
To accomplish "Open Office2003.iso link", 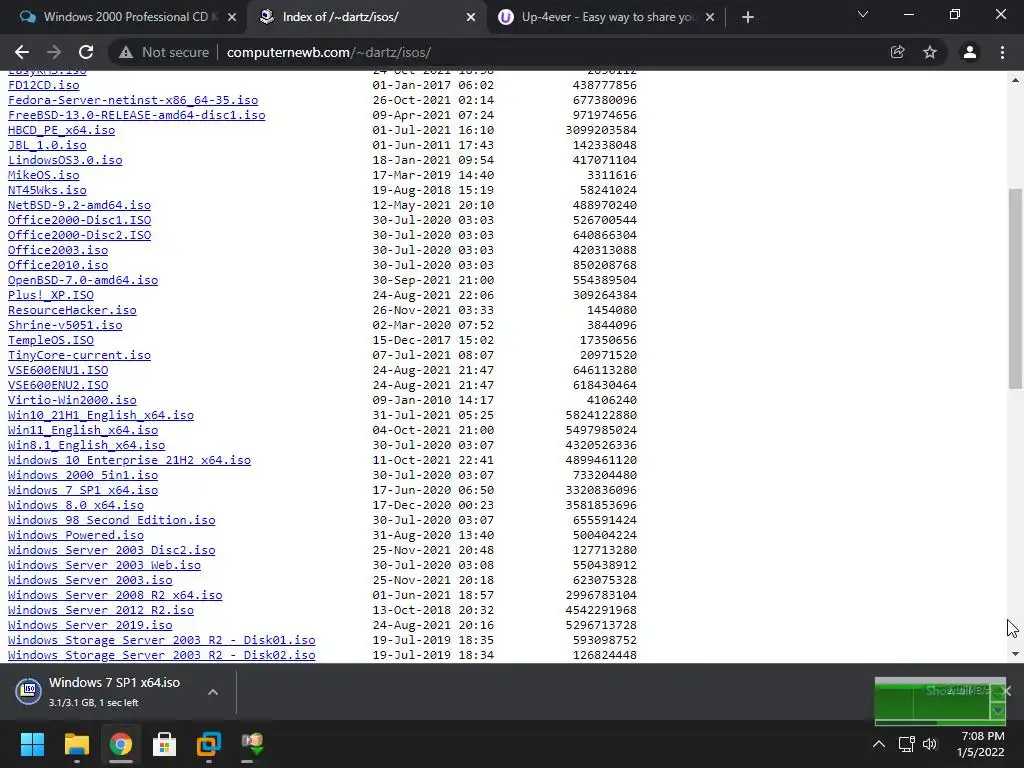I will 58,250.
